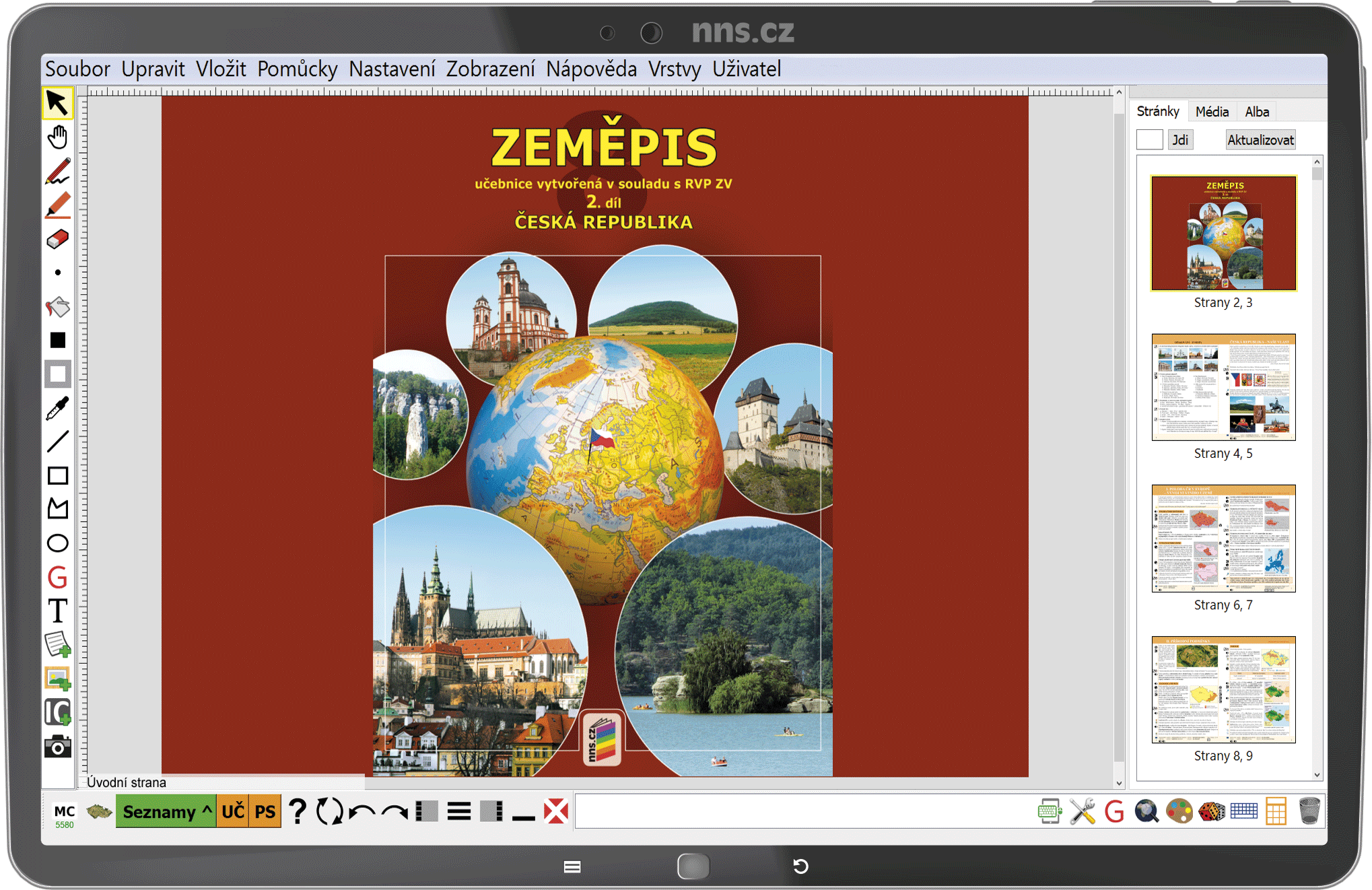
Task: Expand the Seznamy list dropdown
Action: point(166,812)
